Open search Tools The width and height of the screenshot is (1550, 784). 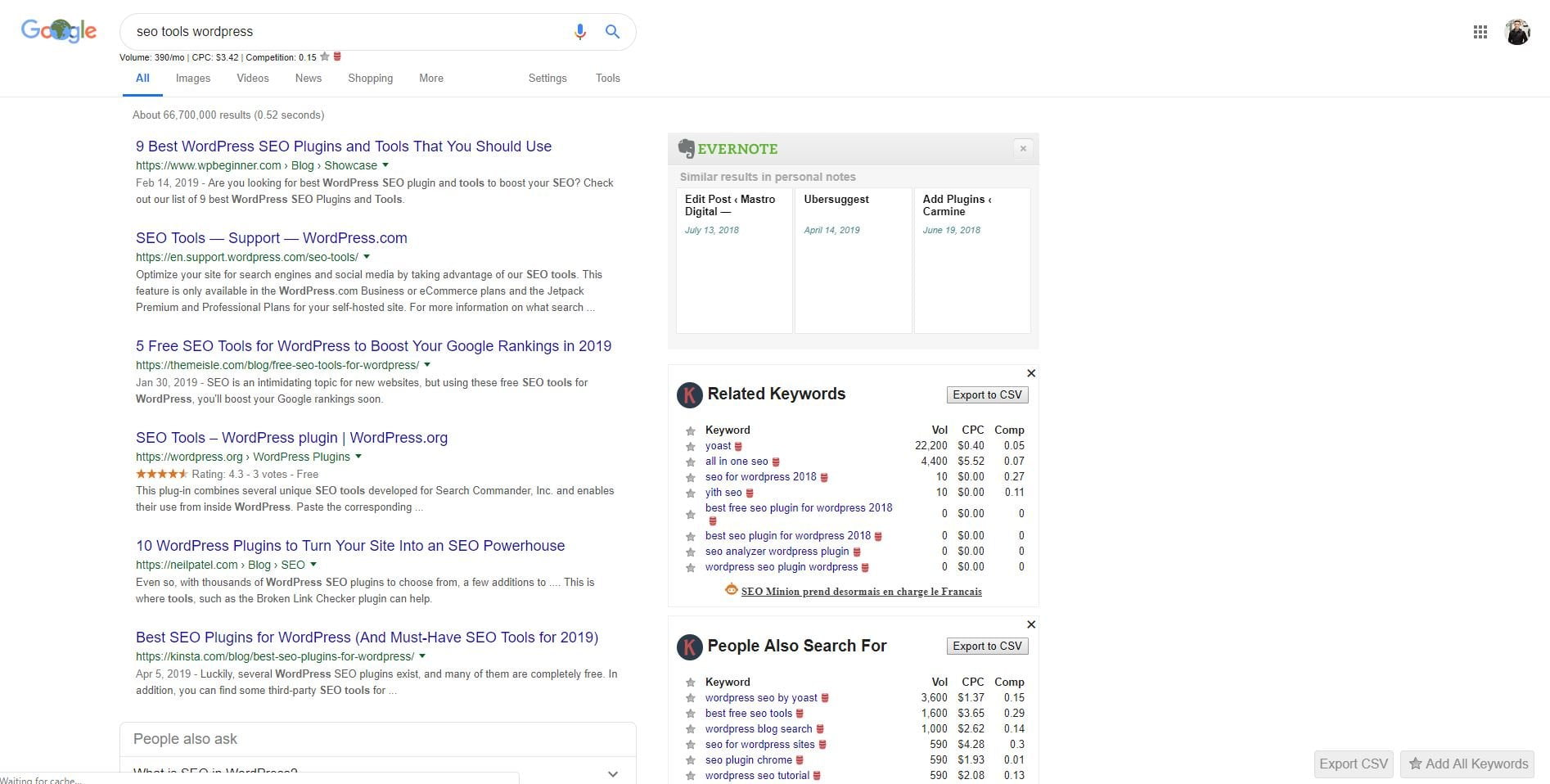click(x=608, y=79)
